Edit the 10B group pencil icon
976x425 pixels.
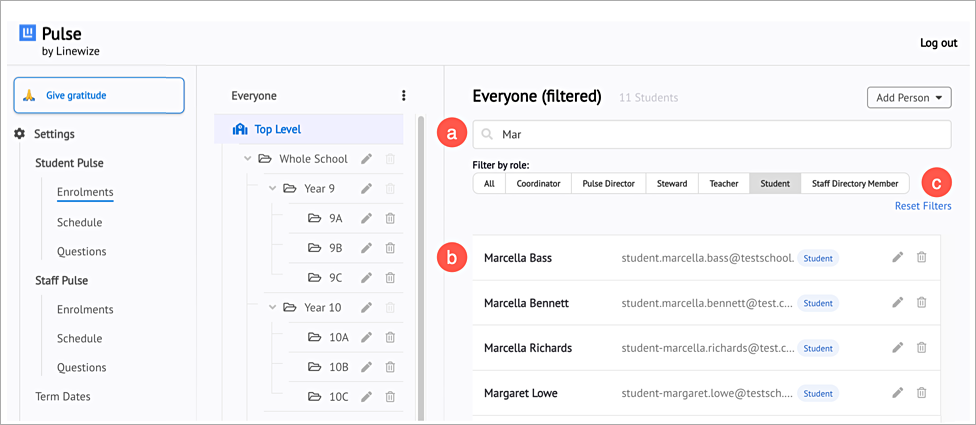click(367, 367)
